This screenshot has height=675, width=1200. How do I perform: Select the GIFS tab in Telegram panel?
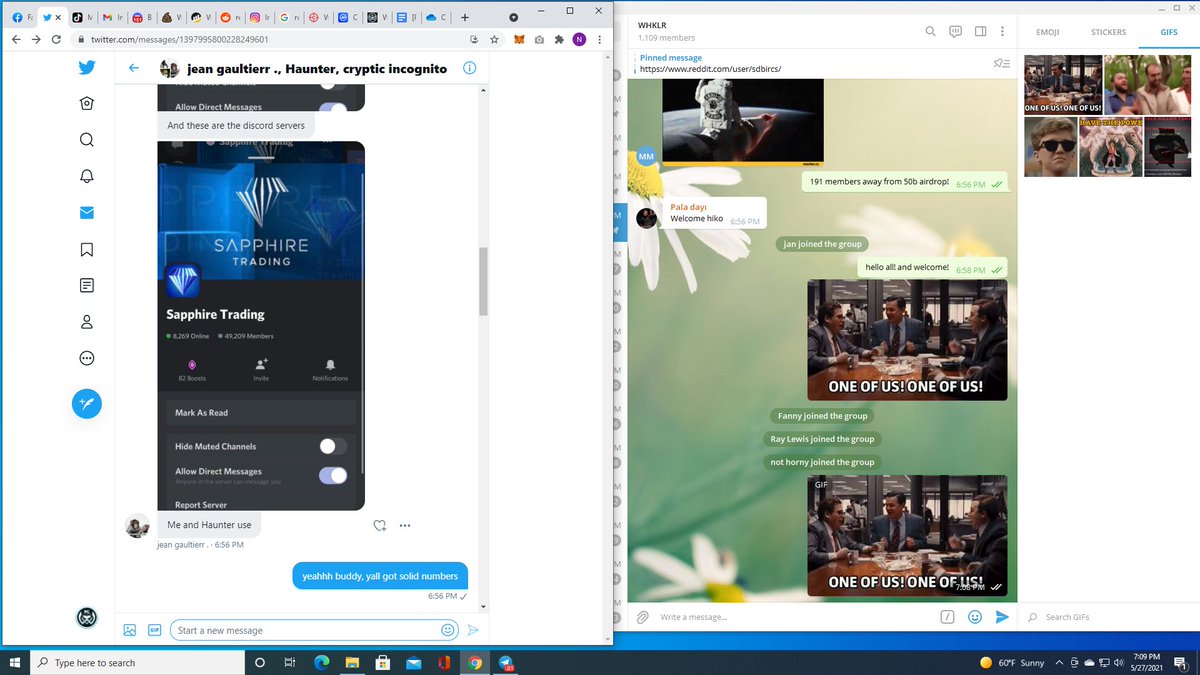click(x=1169, y=32)
